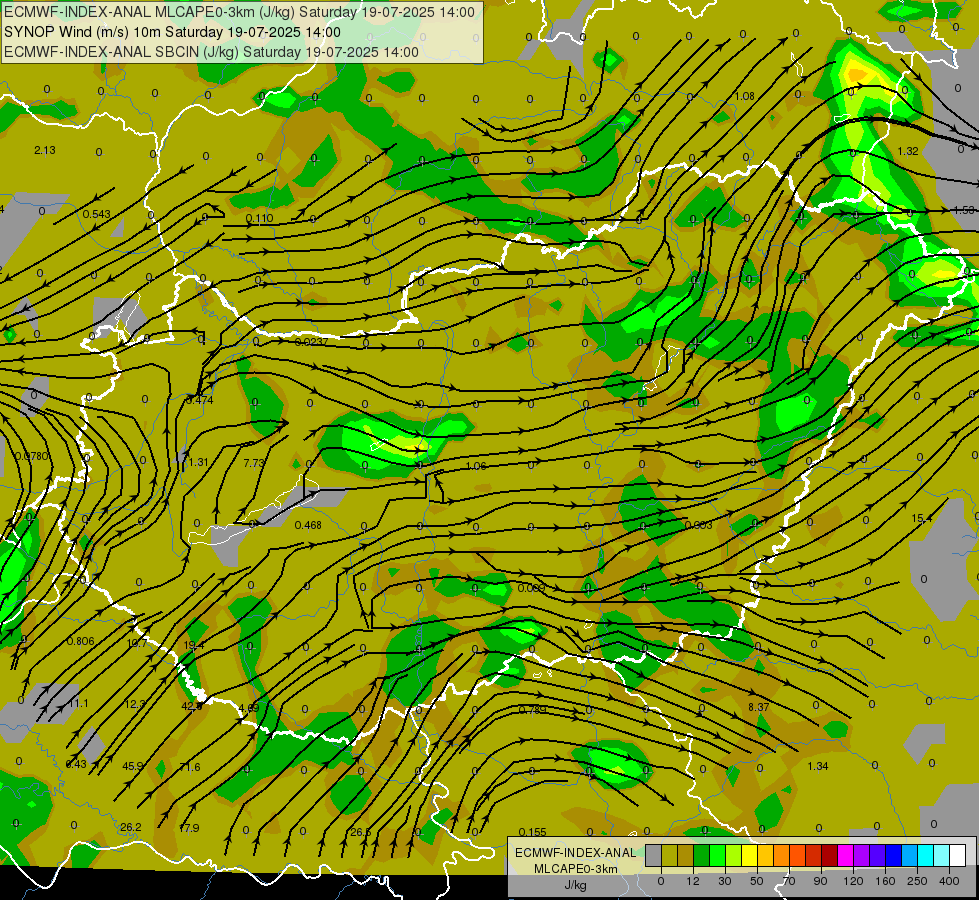Click the map value 45.9
This screenshot has height=900, width=979.
pyautogui.click(x=132, y=766)
